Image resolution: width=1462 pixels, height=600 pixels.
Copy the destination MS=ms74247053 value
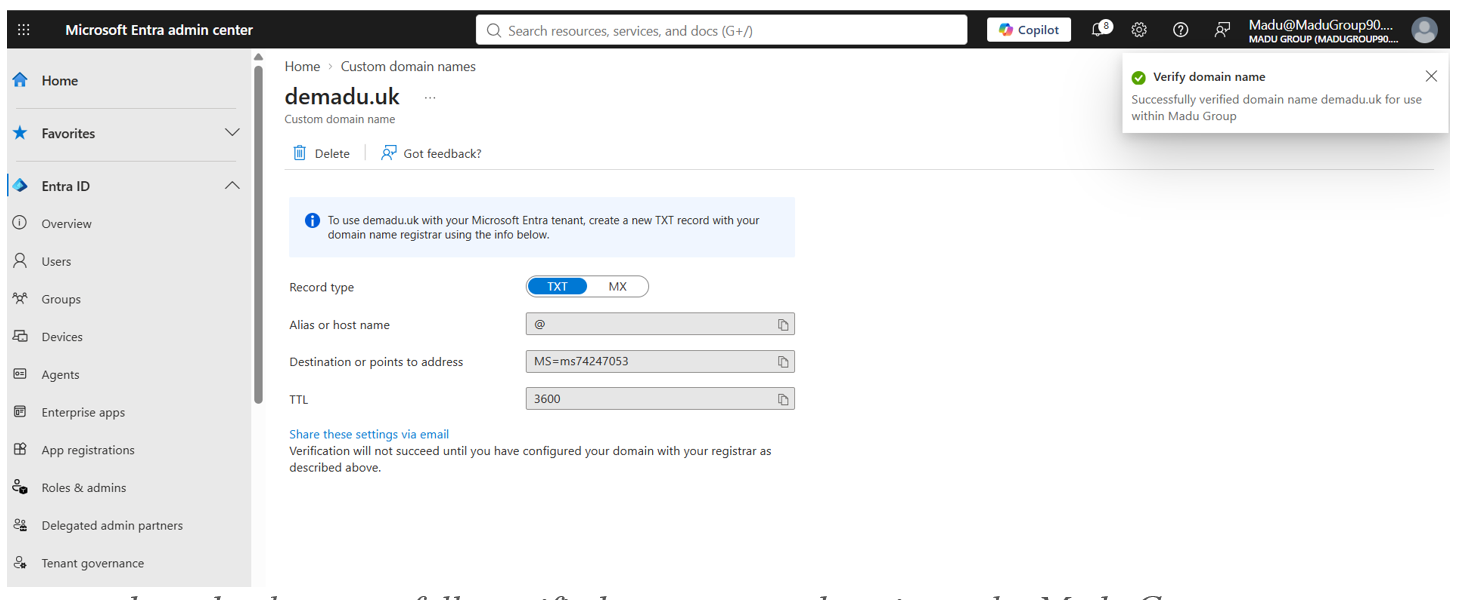pos(783,362)
